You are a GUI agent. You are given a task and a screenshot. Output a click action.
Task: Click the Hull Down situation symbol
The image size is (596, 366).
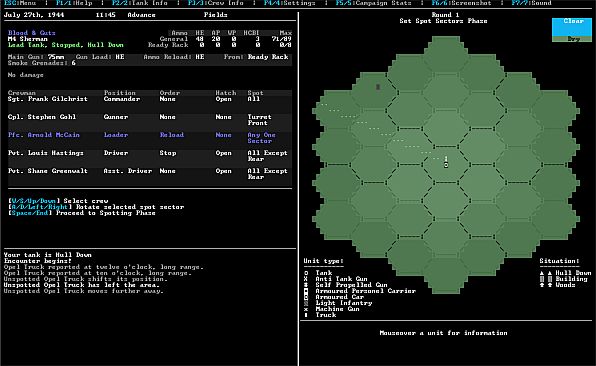click(546, 273)
